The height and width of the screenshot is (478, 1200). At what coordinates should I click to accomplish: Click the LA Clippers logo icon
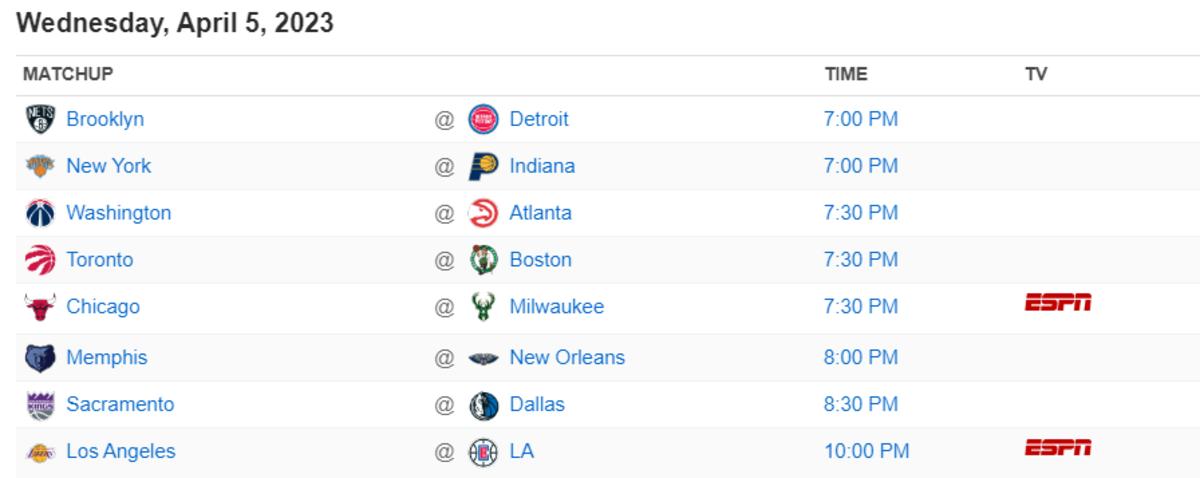pyautogui.click(x=483, y=451)
